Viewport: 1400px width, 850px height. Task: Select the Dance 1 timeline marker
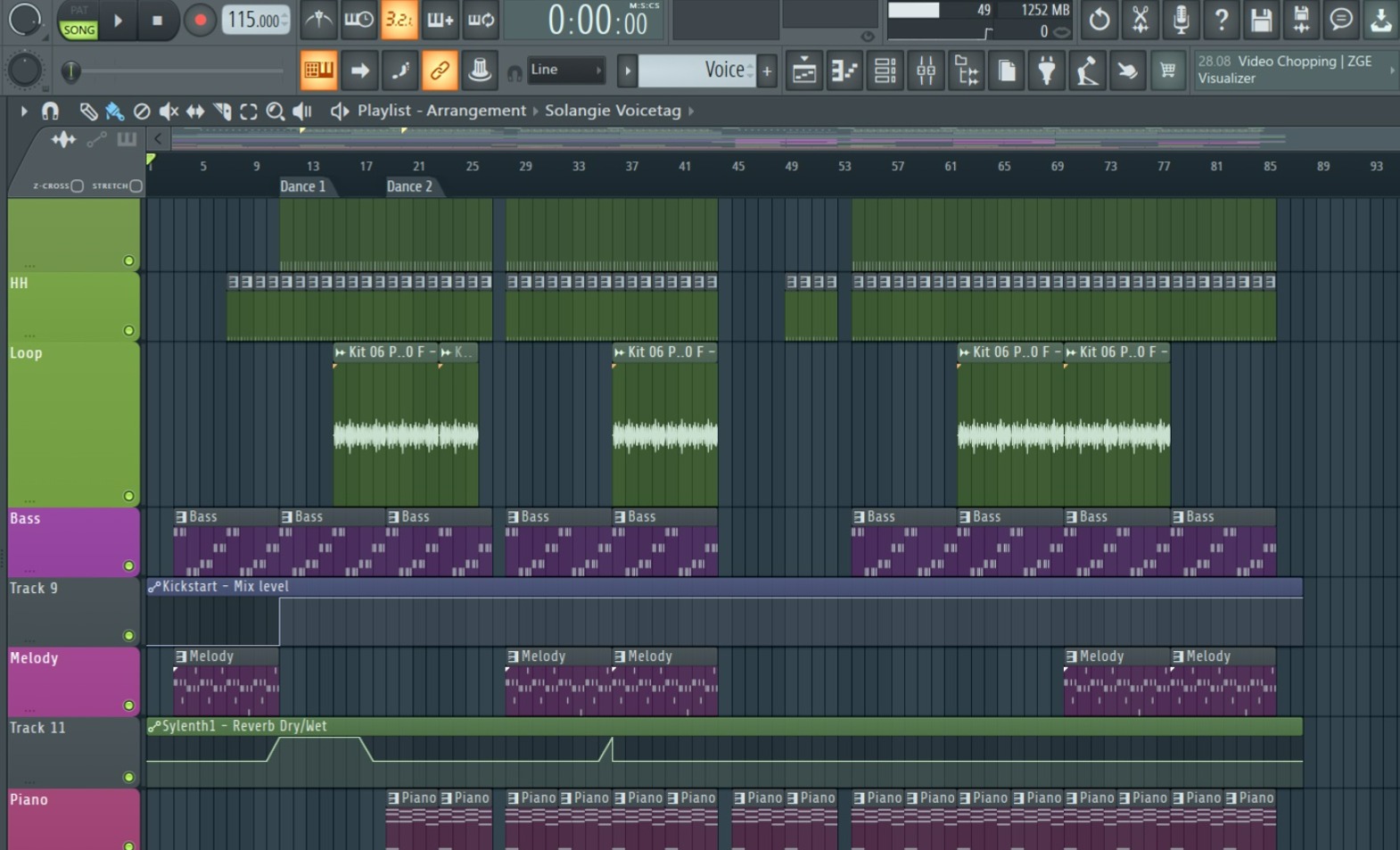point(303,186)
